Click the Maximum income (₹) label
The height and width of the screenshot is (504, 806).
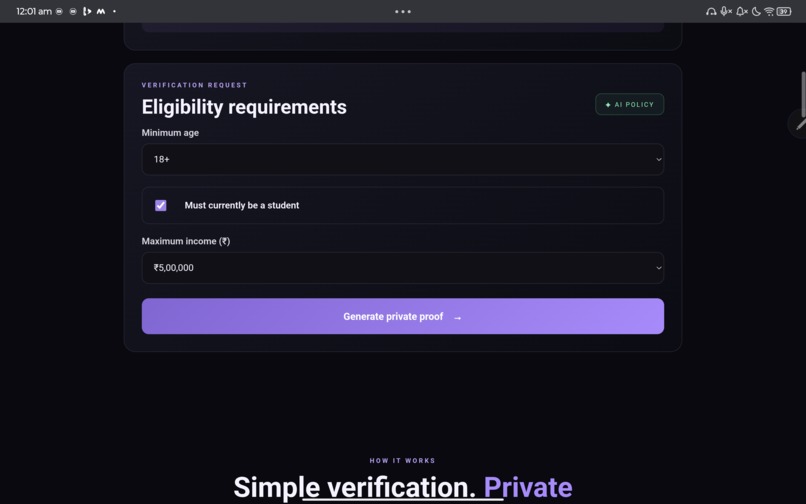(x=186, y=241)
